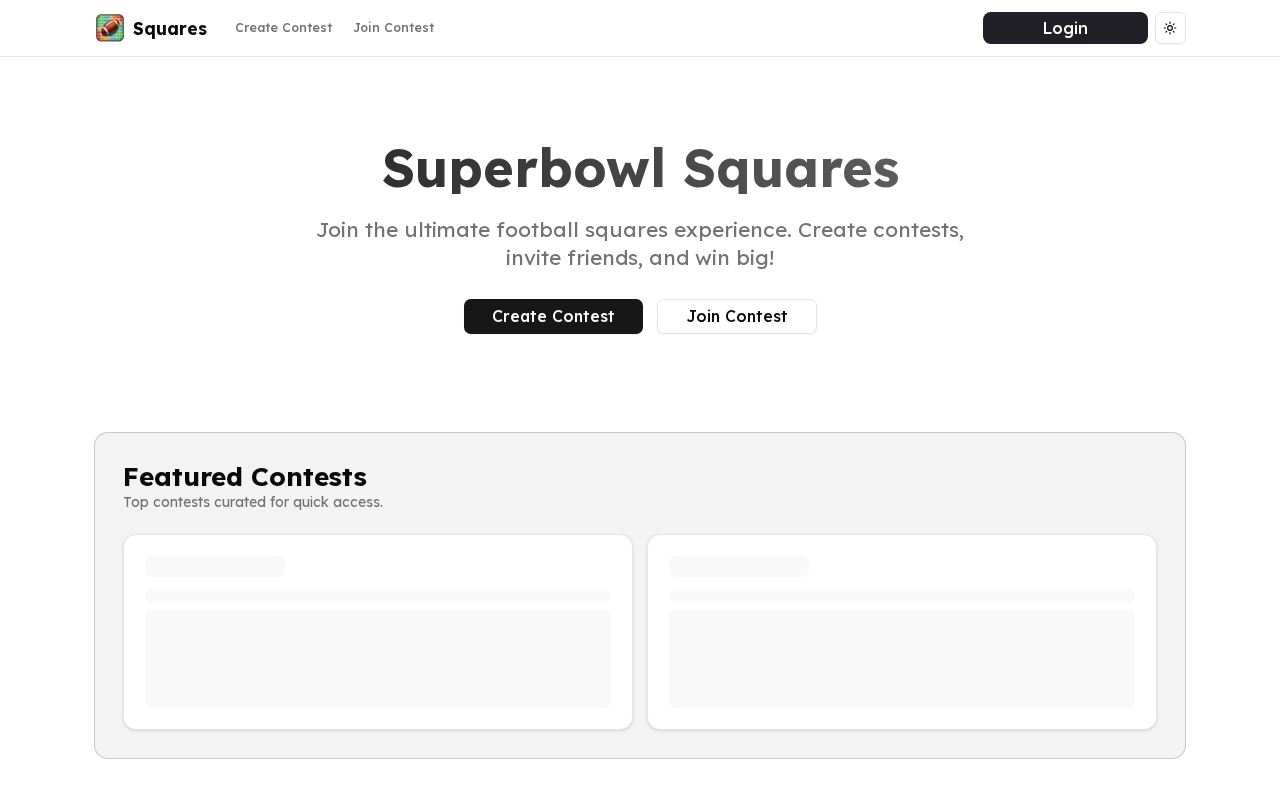This screenshot has width=1280, height=800.
Task: Open Create Contest in the navigation bar
Action: coord(283,28)
